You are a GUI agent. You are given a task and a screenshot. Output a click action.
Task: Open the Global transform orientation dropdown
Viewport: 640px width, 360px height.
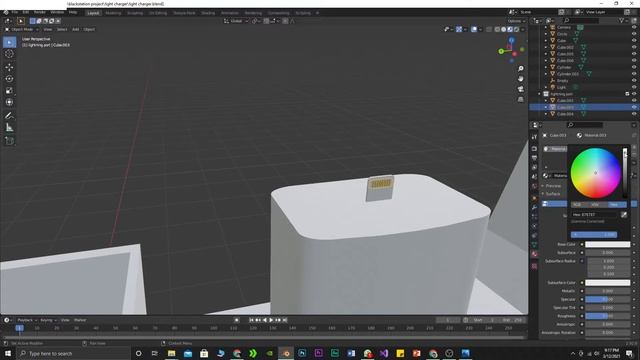point(236,21)
